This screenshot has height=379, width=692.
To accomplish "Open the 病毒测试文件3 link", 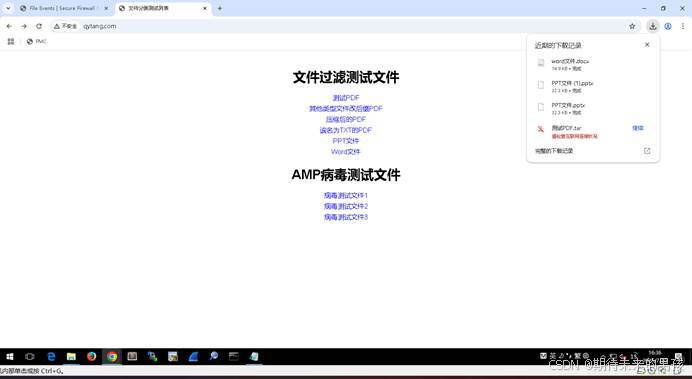I will (346, 217).
